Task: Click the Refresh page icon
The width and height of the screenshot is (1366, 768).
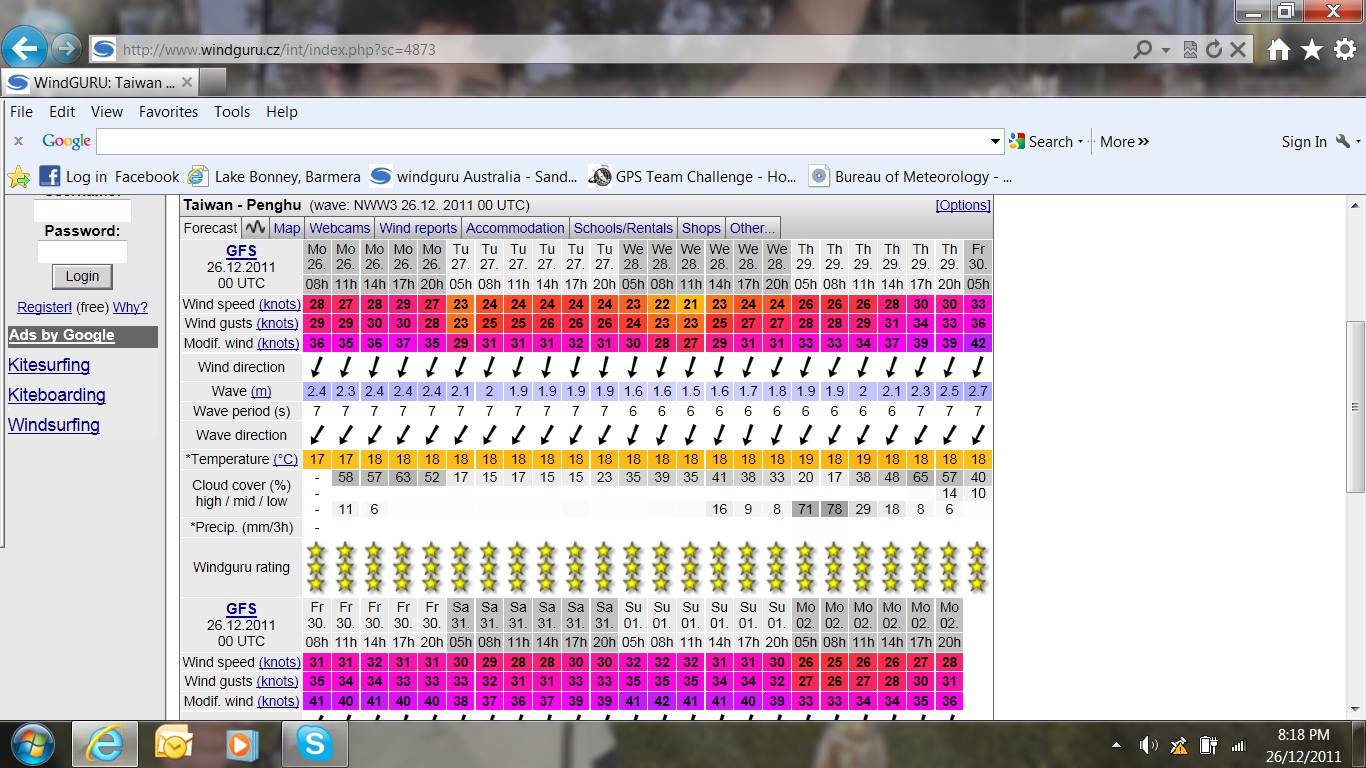Action: pyautogui.click(x=1214, y=50)
